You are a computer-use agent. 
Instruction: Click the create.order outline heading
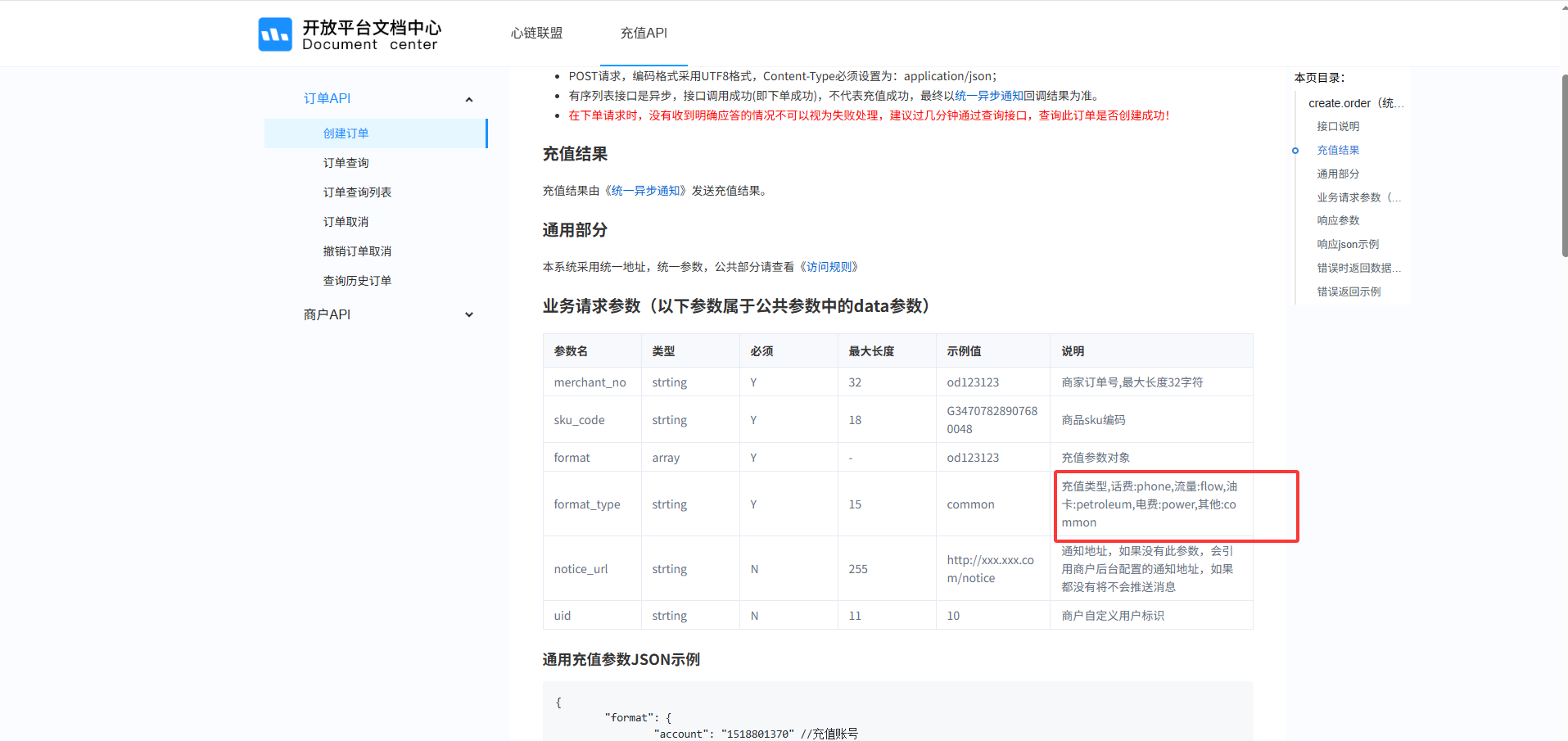pos(1355,103)
